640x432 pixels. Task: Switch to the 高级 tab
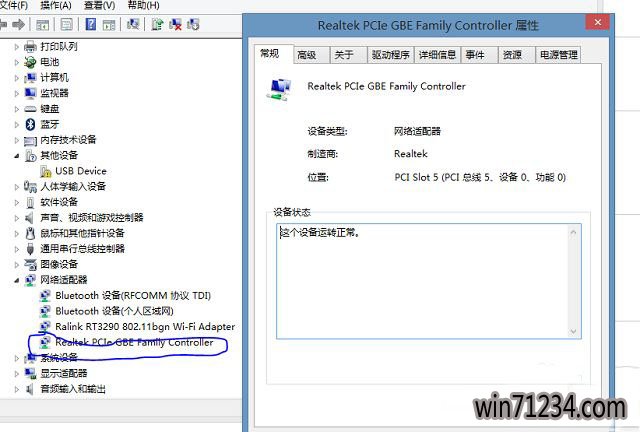[x=311, y=55]
